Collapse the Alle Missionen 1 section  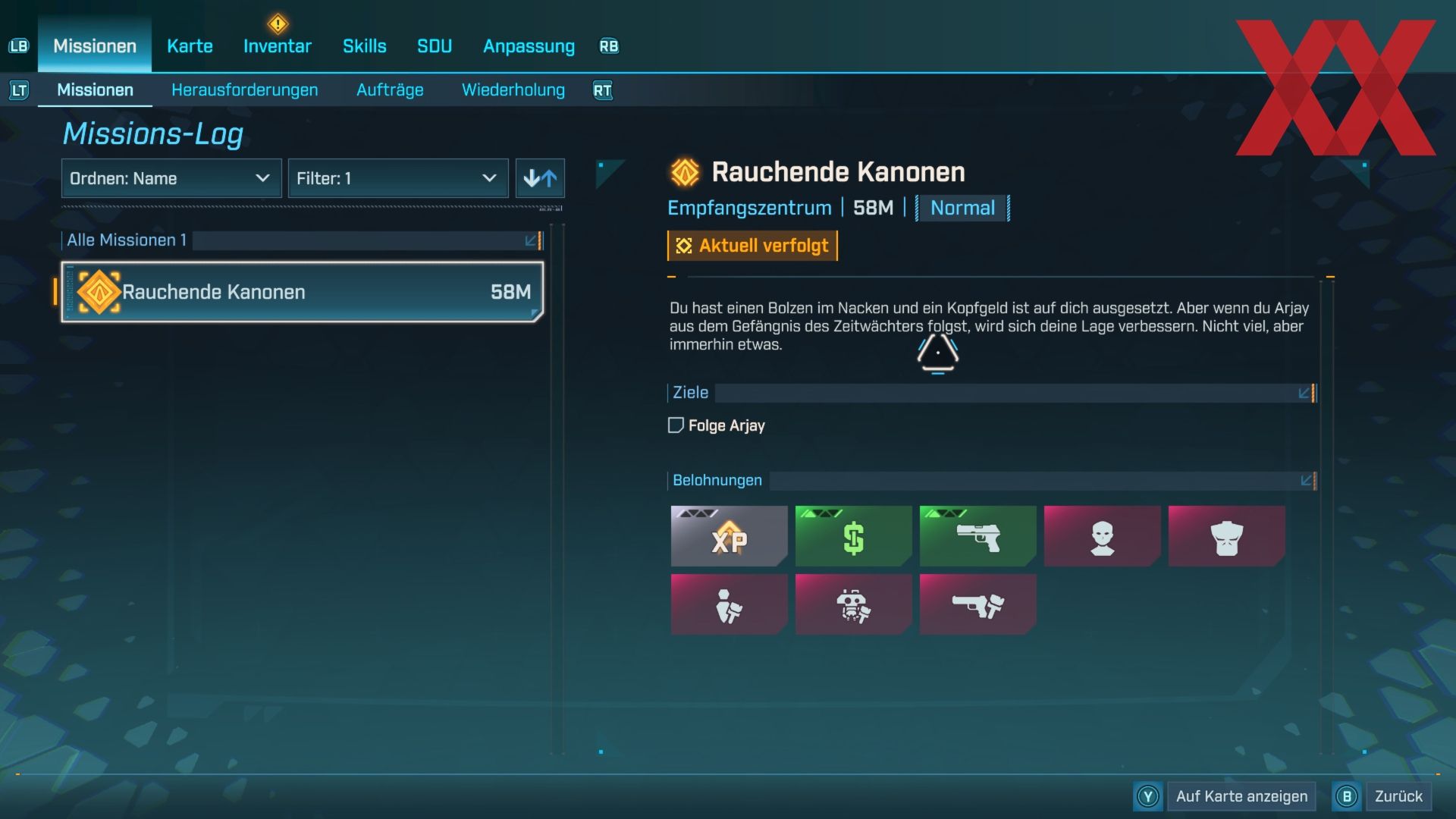(532, 240)
